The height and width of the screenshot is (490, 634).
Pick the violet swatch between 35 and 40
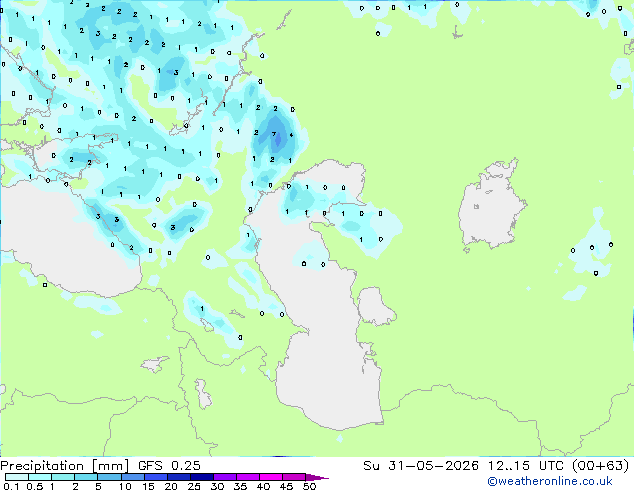(247, 477)
